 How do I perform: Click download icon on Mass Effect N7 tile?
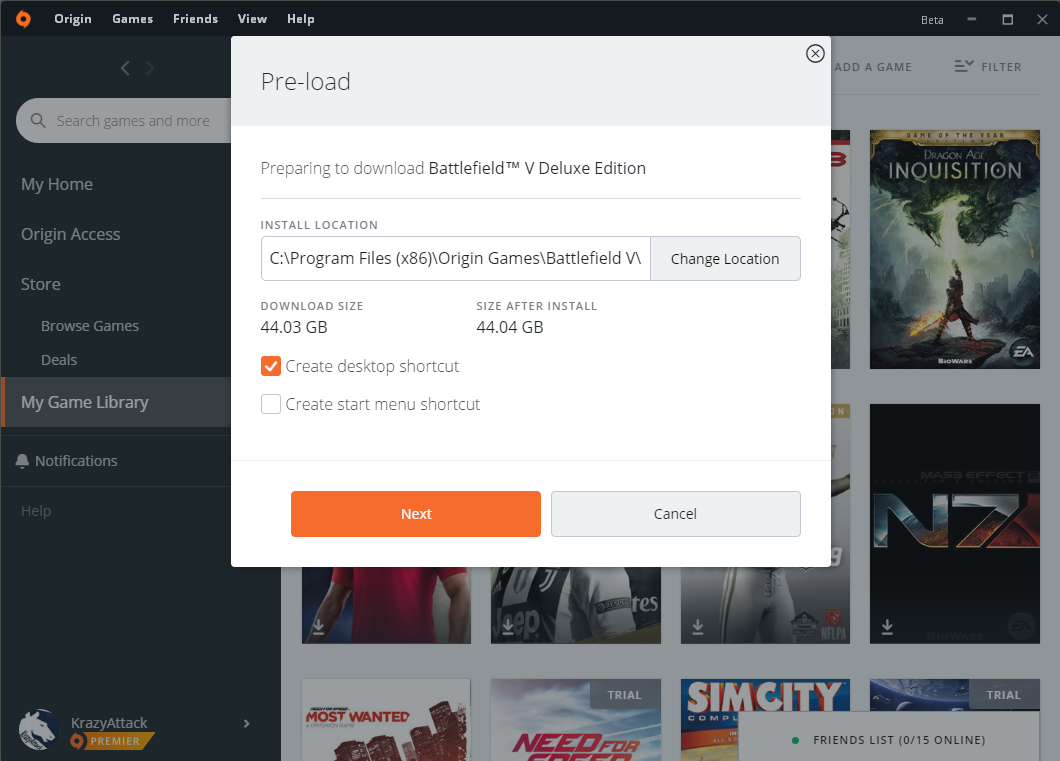[887, 627]
